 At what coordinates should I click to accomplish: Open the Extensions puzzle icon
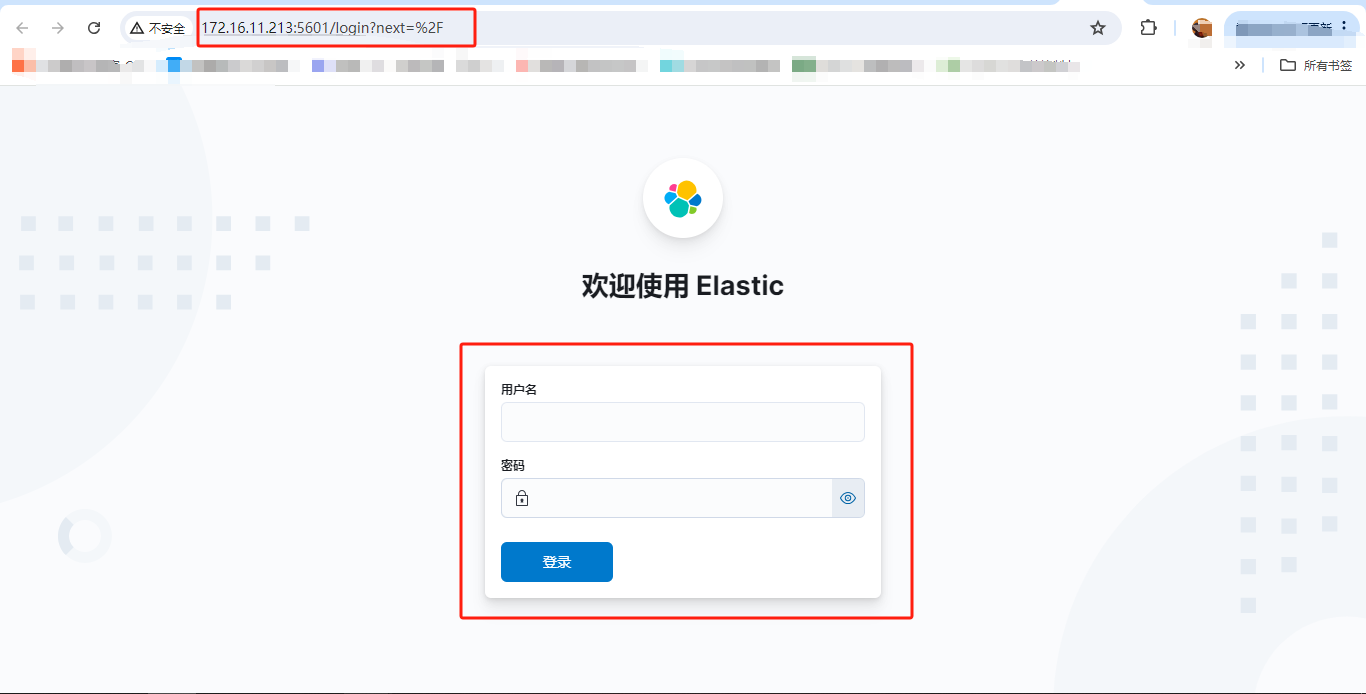click(1148, 28)
